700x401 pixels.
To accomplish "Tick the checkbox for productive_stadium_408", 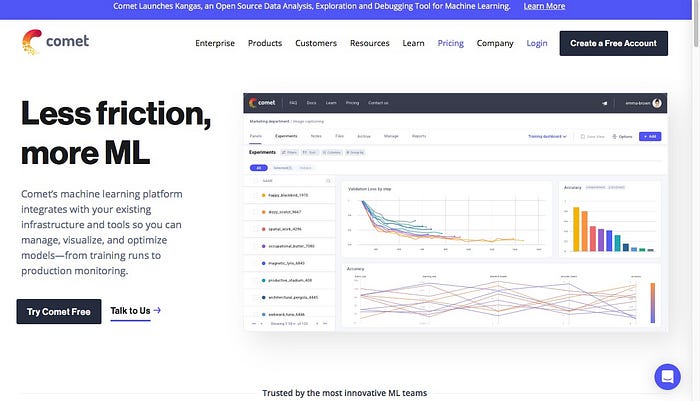I will [255, 280].
